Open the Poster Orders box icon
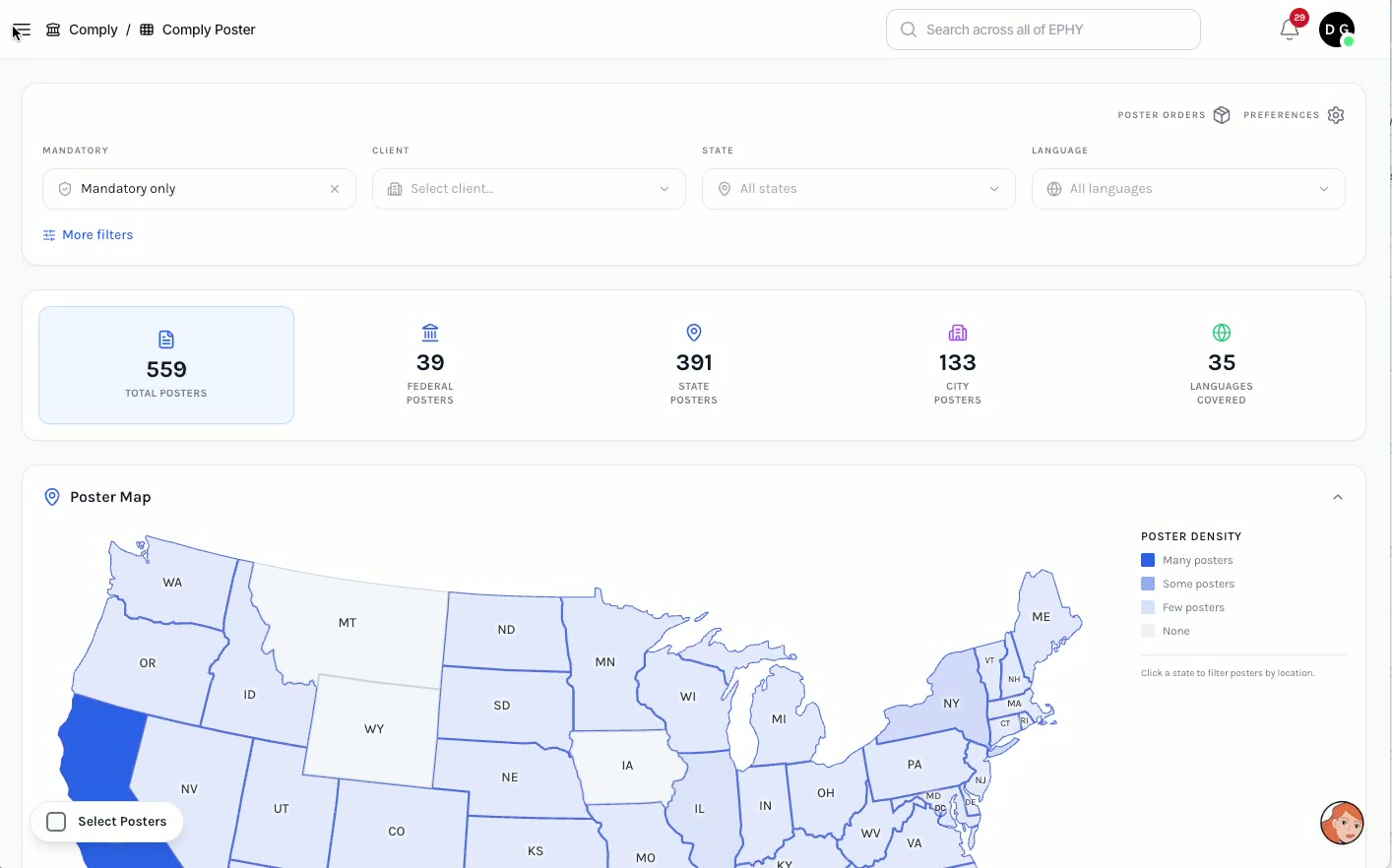This screenshot has height=868, width=1392. (x=1222, y=115)
